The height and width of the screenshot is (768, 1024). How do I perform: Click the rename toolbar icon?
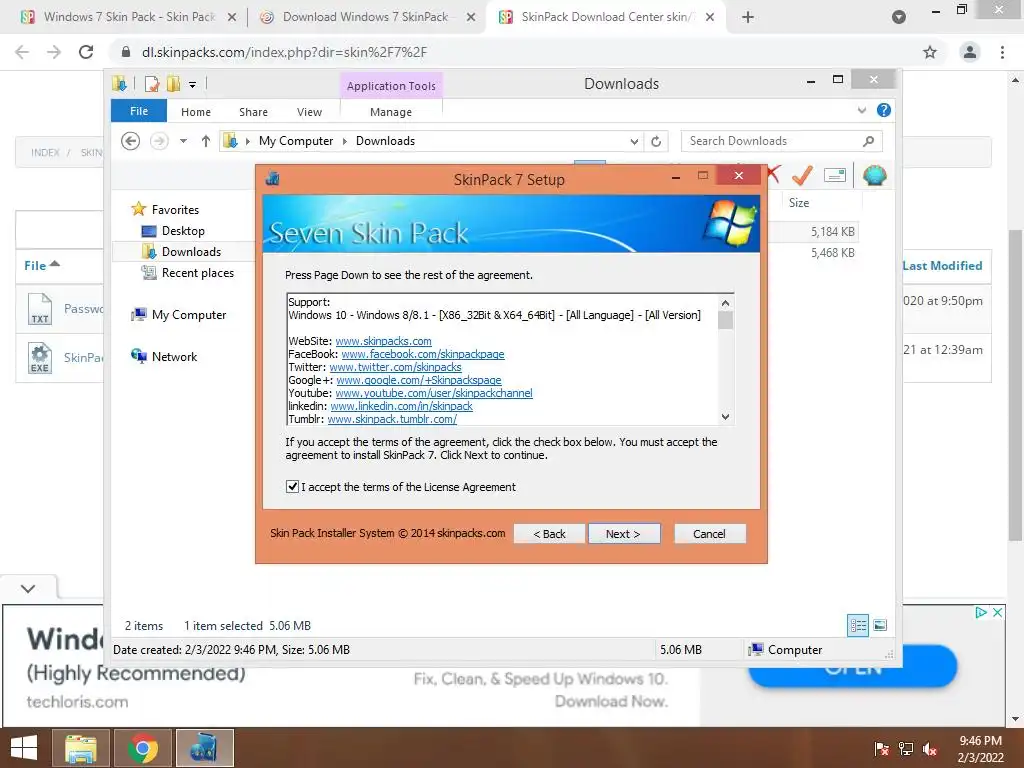835,175
